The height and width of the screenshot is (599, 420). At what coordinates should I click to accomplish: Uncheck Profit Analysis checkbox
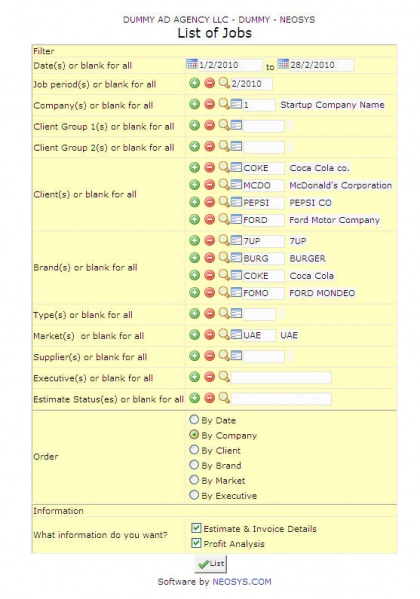click(x=196, y=543)
